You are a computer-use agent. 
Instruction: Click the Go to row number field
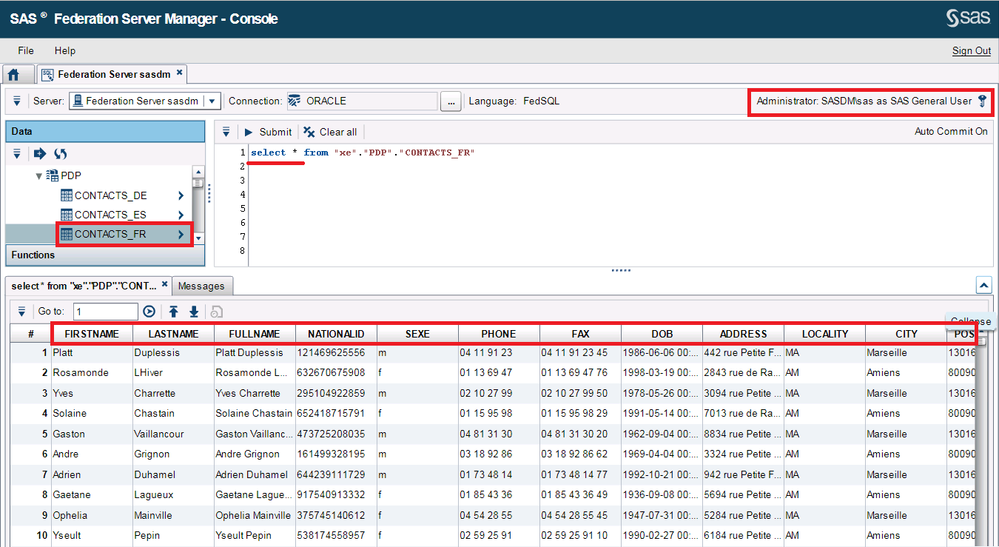105,312
